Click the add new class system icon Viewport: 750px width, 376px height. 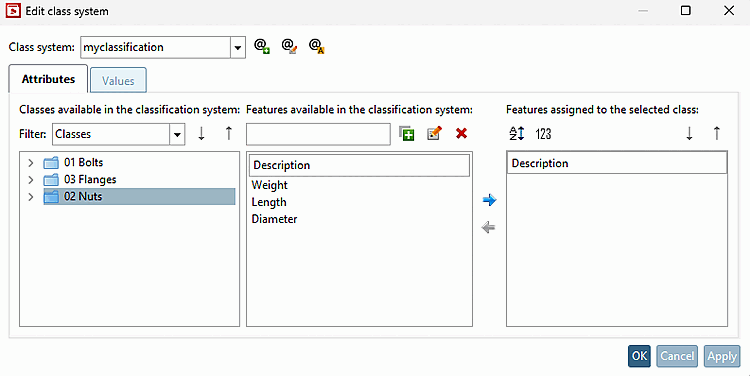coord(262,46)
